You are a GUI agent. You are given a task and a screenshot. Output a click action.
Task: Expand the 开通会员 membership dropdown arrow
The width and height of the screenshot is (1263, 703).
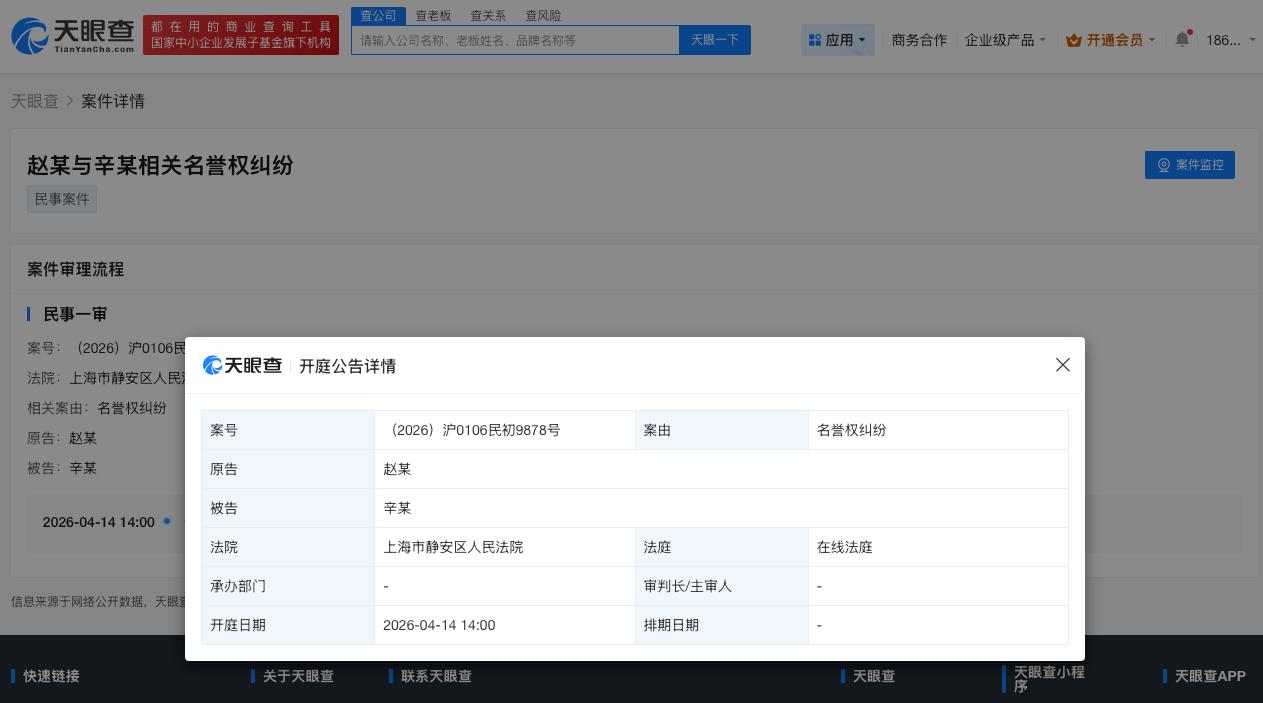click(1151, 40)
